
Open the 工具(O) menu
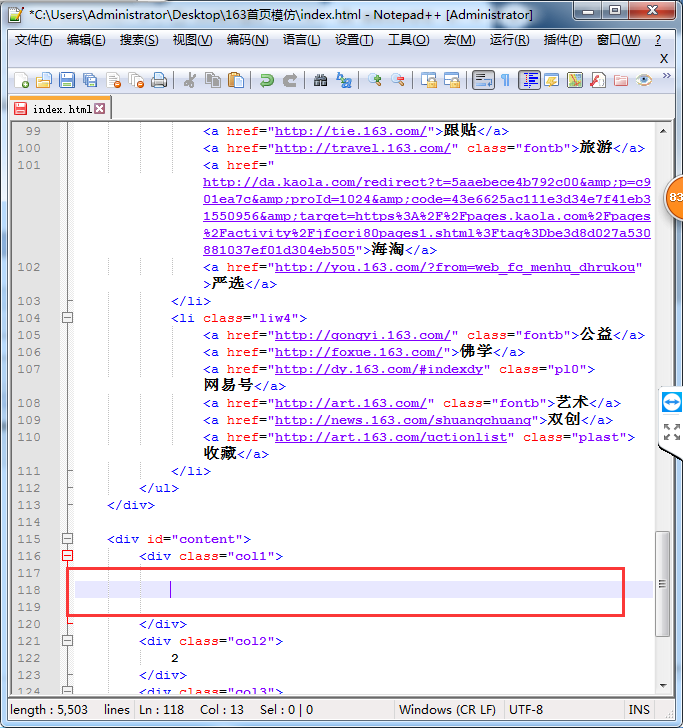click(x=409, y=40)
